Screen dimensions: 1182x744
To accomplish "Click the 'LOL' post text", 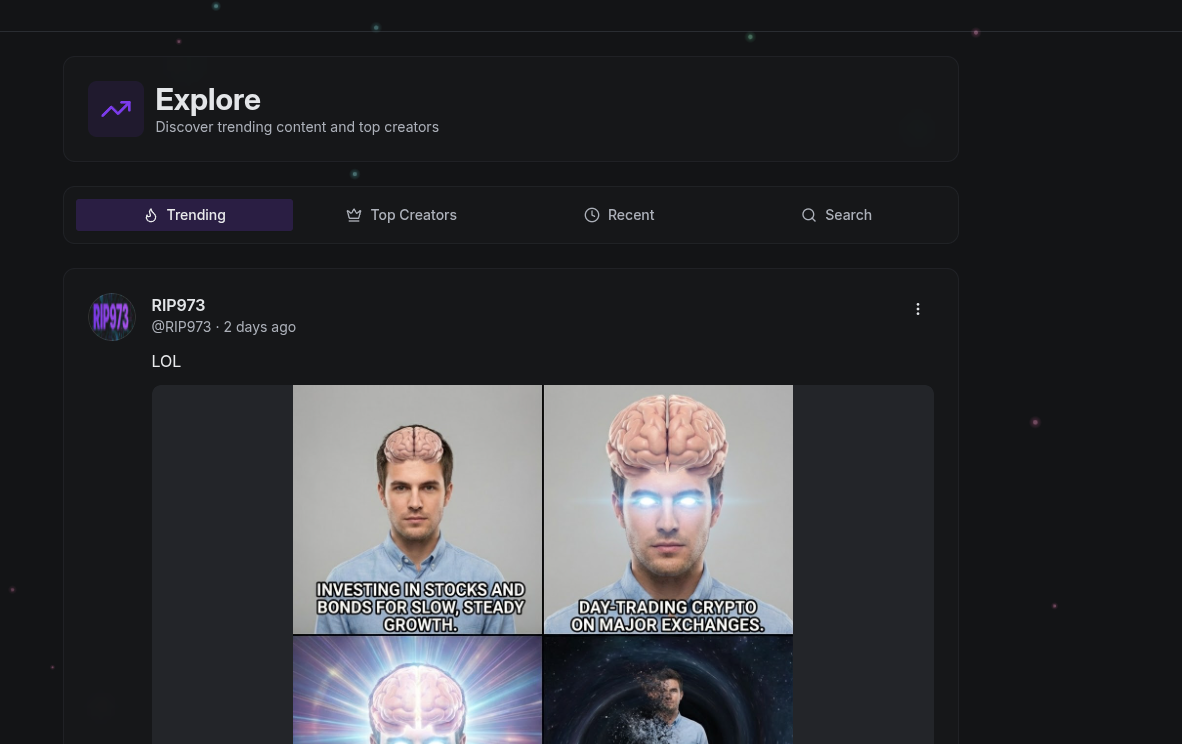I will (166, 361).
